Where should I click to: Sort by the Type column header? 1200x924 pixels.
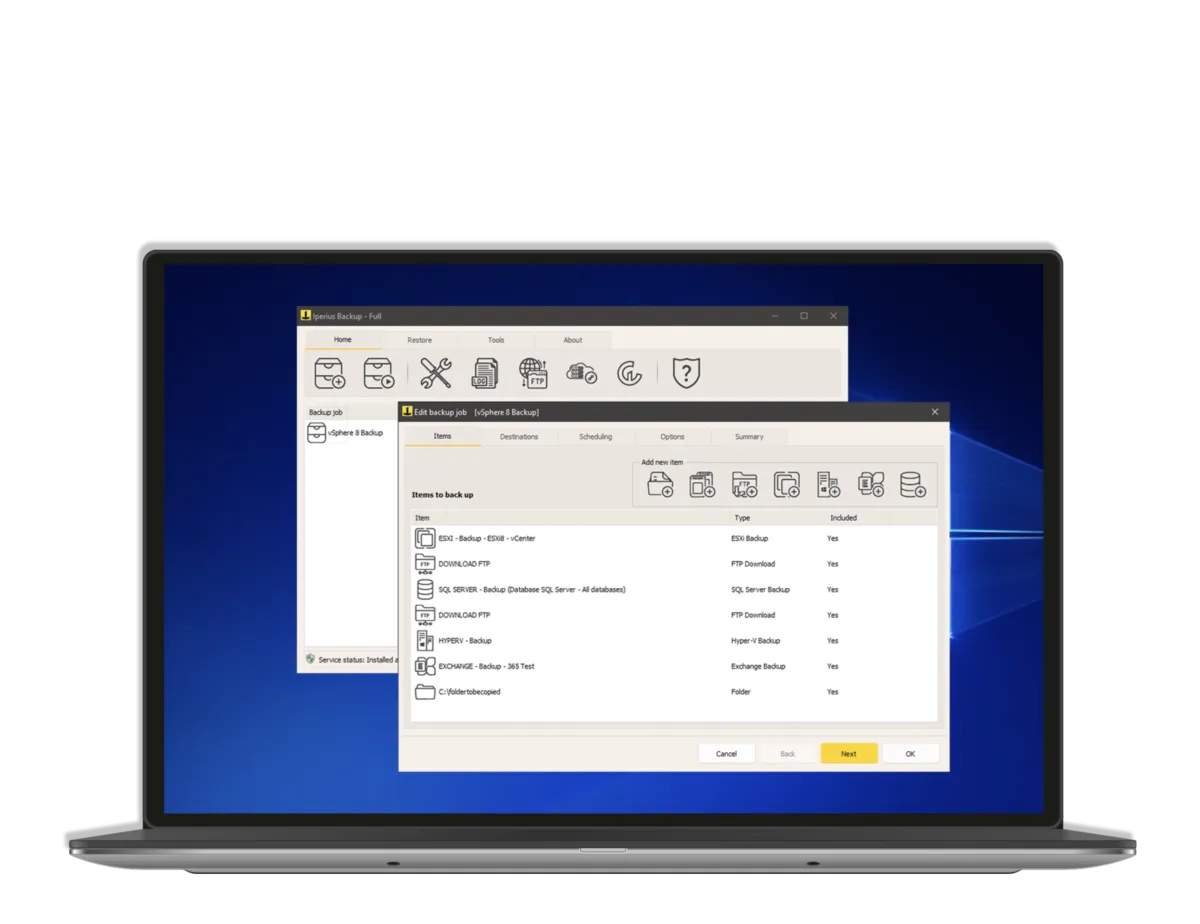pyautogui.click(x=778, y=518)
